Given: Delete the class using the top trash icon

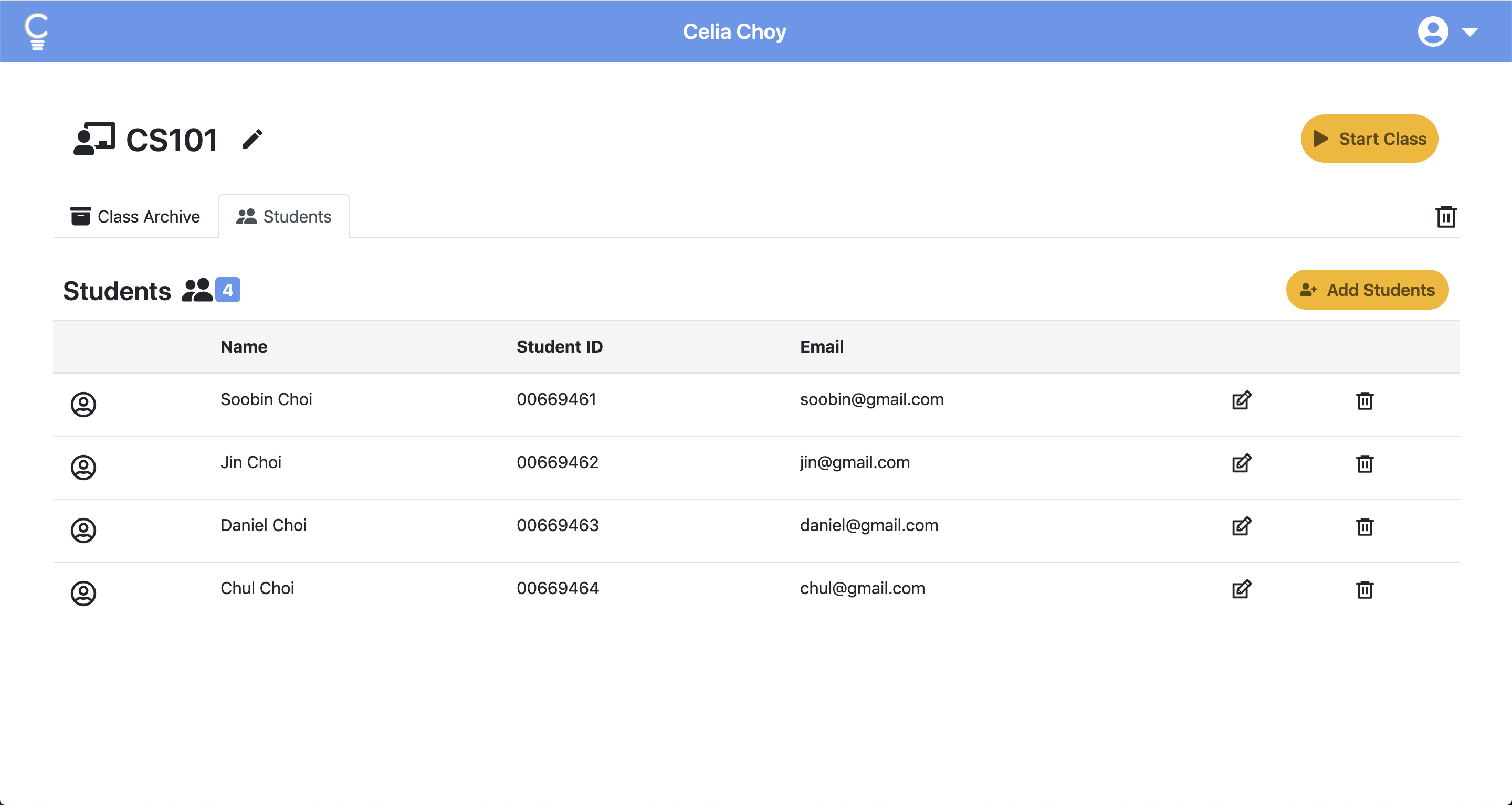Looking at the screenshot, I should [x=1446, y=217].
